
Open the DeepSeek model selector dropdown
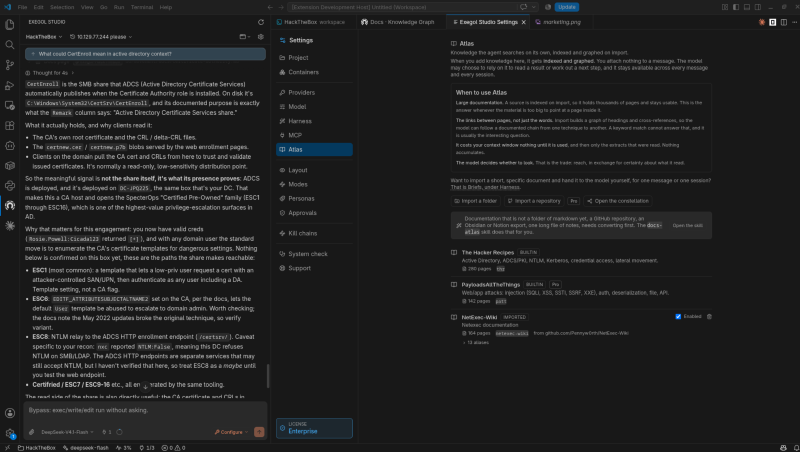pyautogui.click(x=67, y=432)
